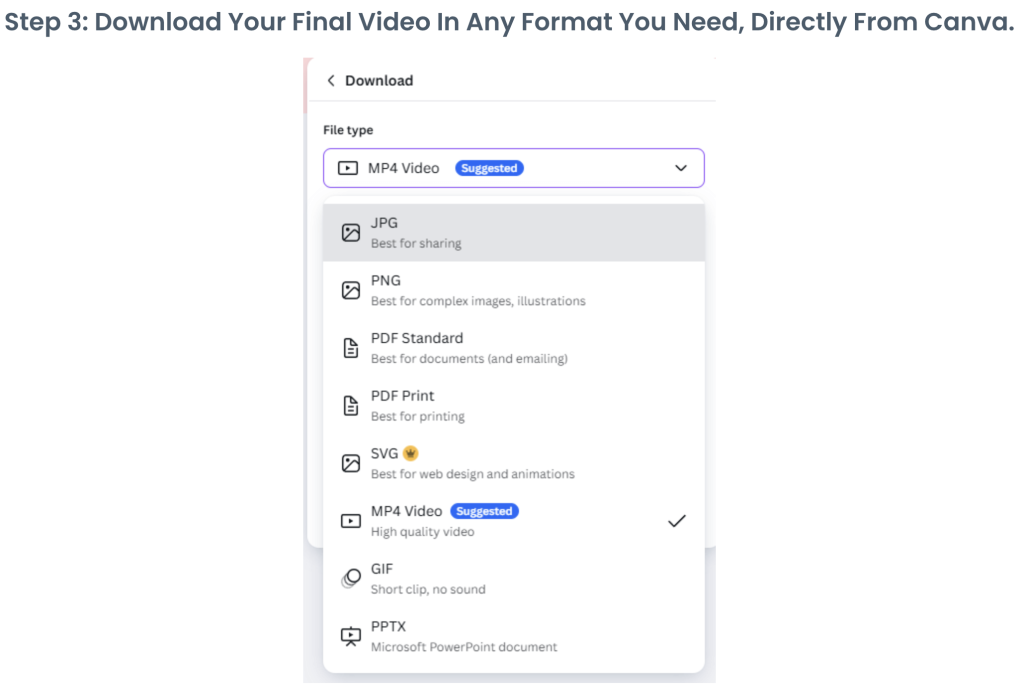The image size is (1024, 692).
Task: Click the SVG image icon
Action: [350, 463]
